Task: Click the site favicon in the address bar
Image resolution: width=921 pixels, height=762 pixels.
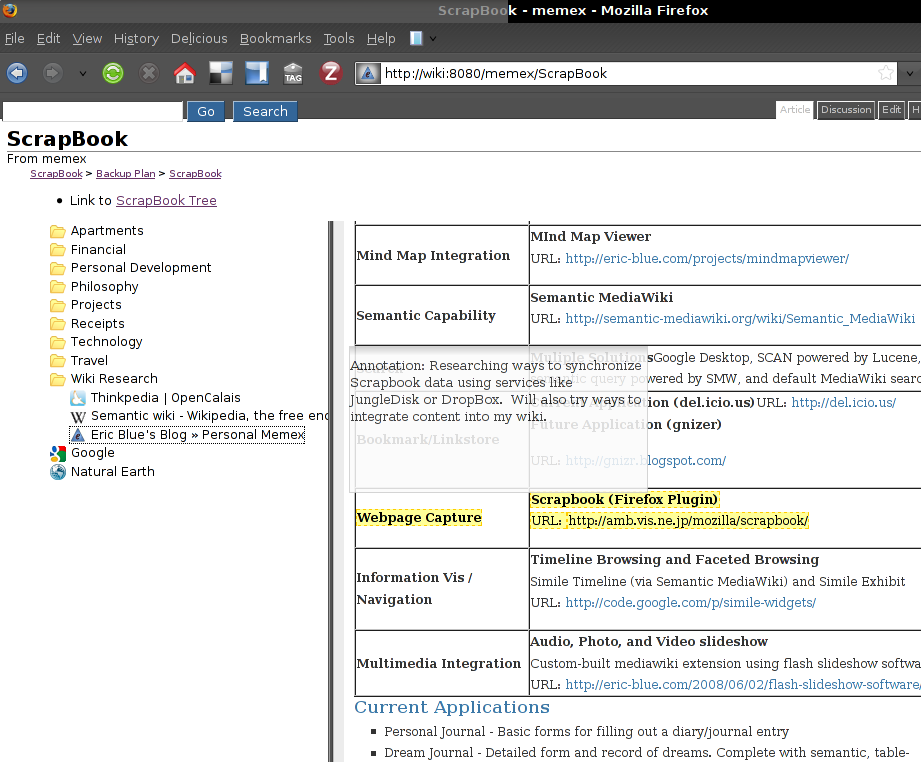Action: [368, 73]
